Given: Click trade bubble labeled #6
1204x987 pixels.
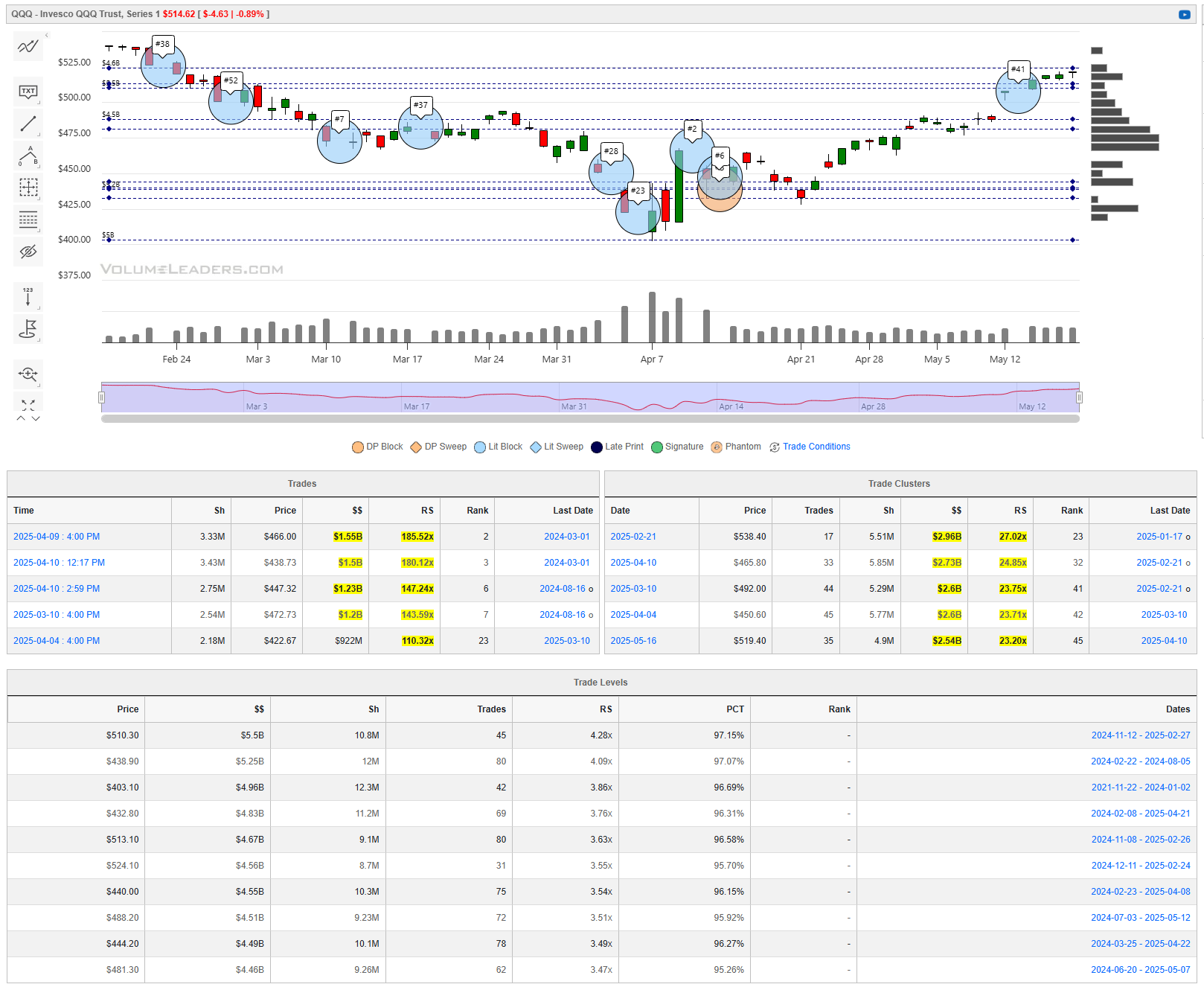Looking at the screenshot, I should [x=720, y=177].
